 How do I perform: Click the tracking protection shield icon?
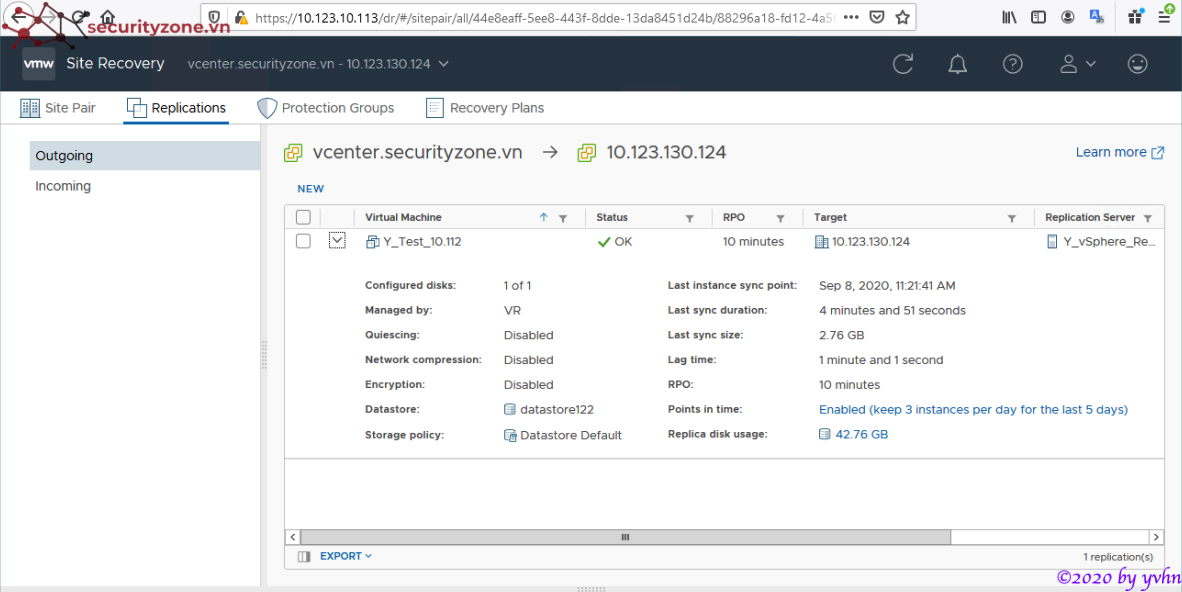[214, 17]
